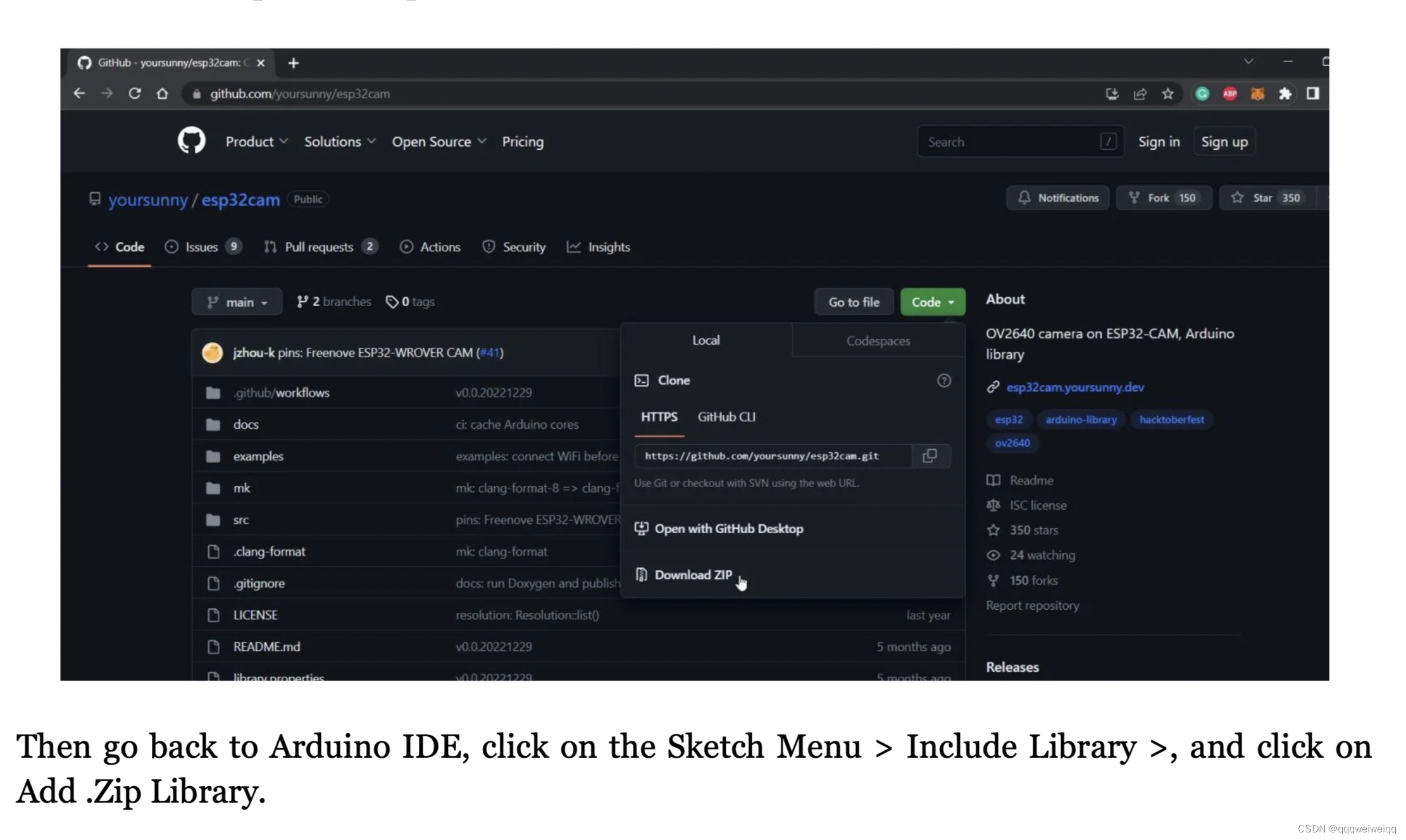Click the GitHub Octocat logo
The width and height of the screenshot is (1406, 840).
point(191,140)
